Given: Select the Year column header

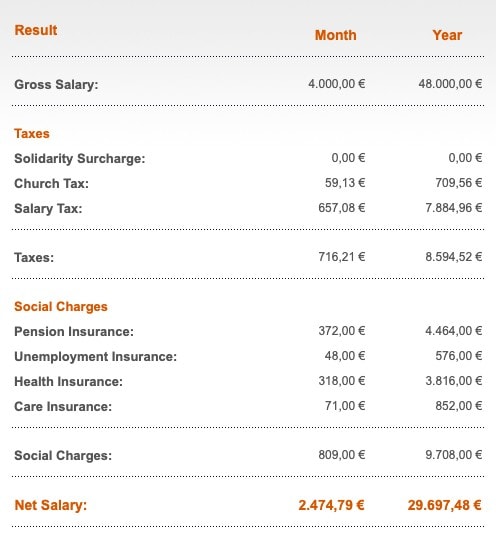Looking at the screenshot, I should coord(447,35).
